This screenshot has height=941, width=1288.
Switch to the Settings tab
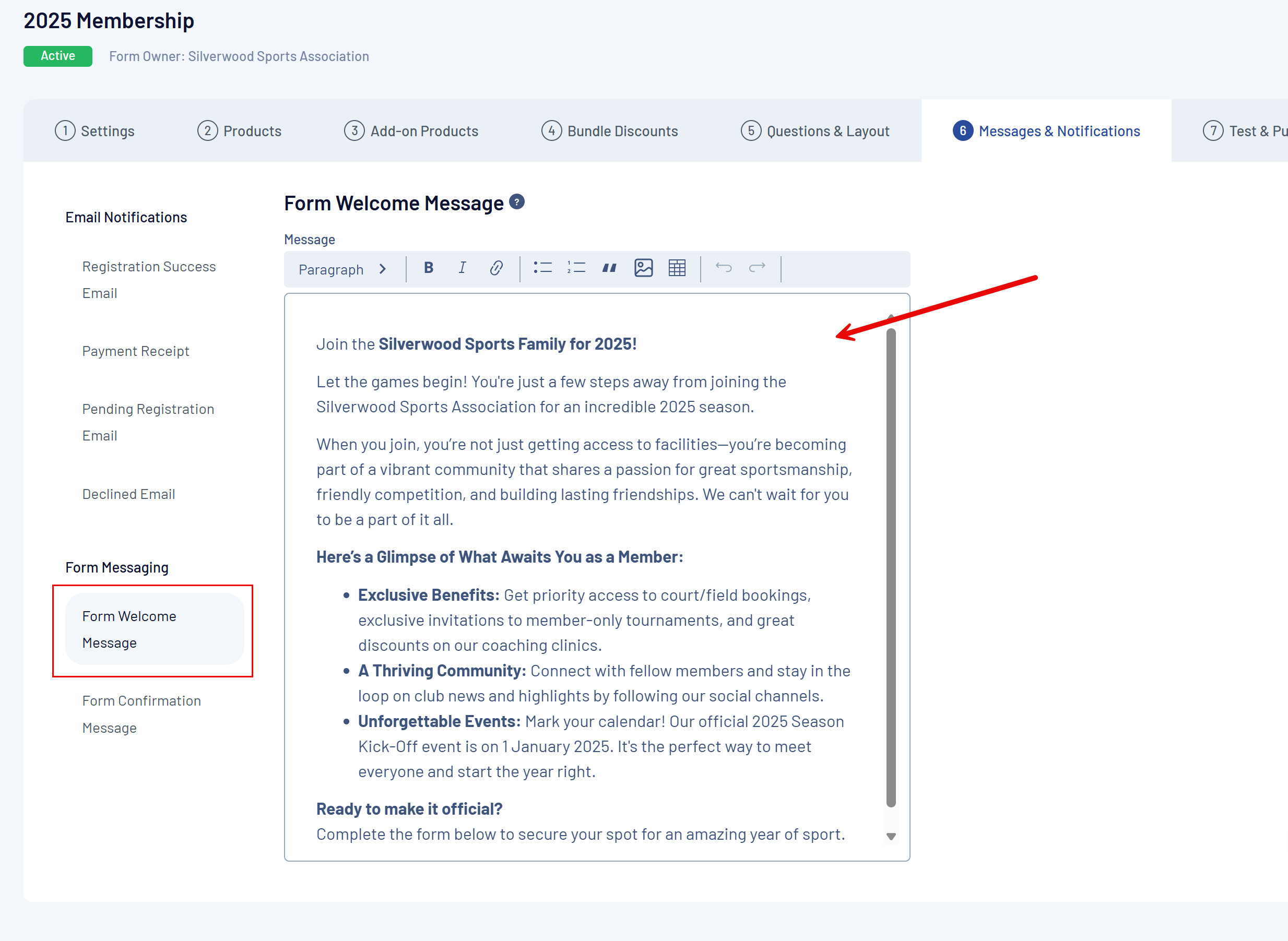(94, 131)
